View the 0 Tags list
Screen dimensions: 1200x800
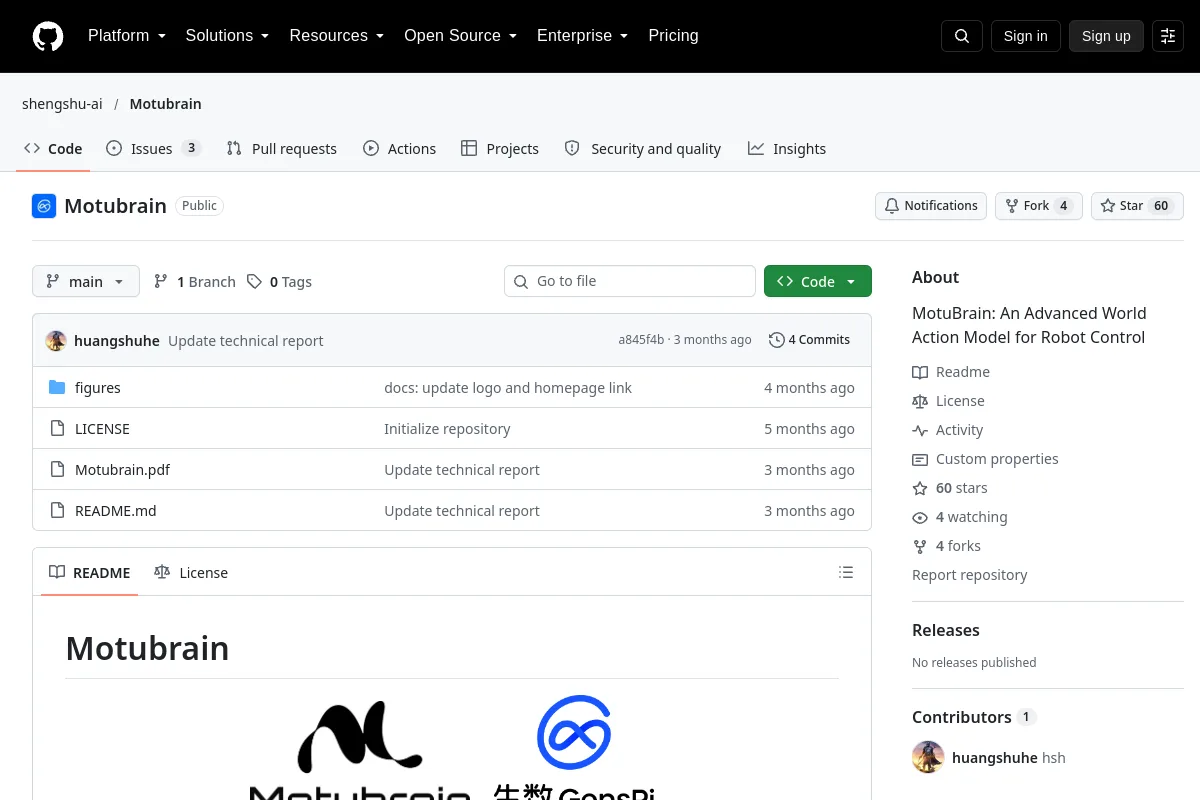280,282
